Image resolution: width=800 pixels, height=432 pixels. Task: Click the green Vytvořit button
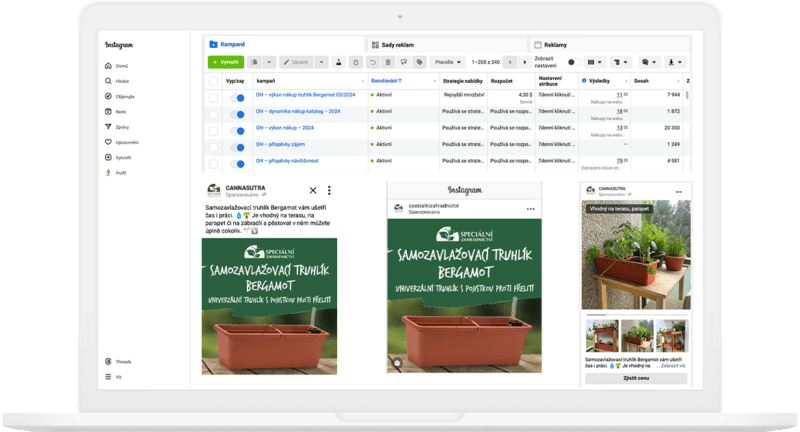point(225,62)
